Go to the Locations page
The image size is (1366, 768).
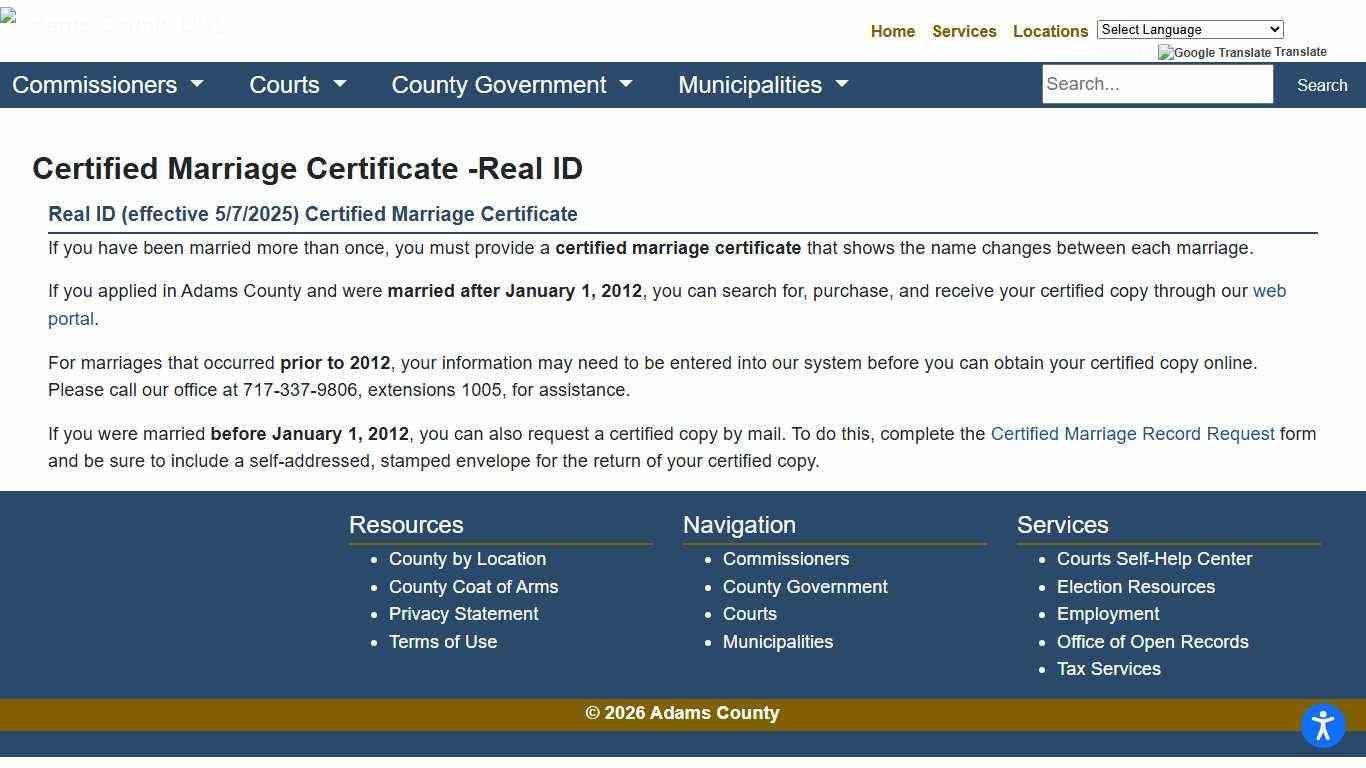[1050, 31]
